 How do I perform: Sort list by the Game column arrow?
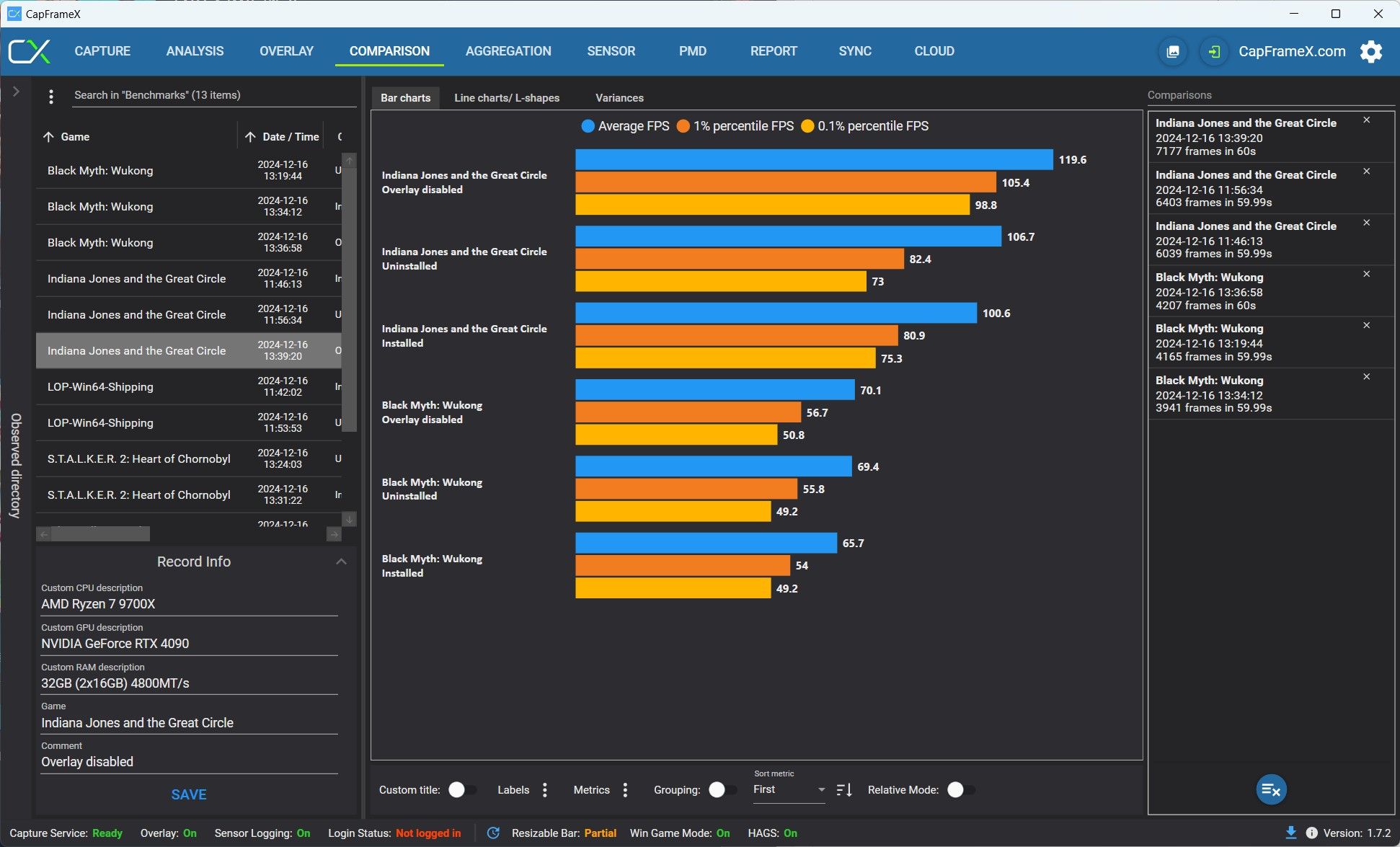click(x=48, y=137)
